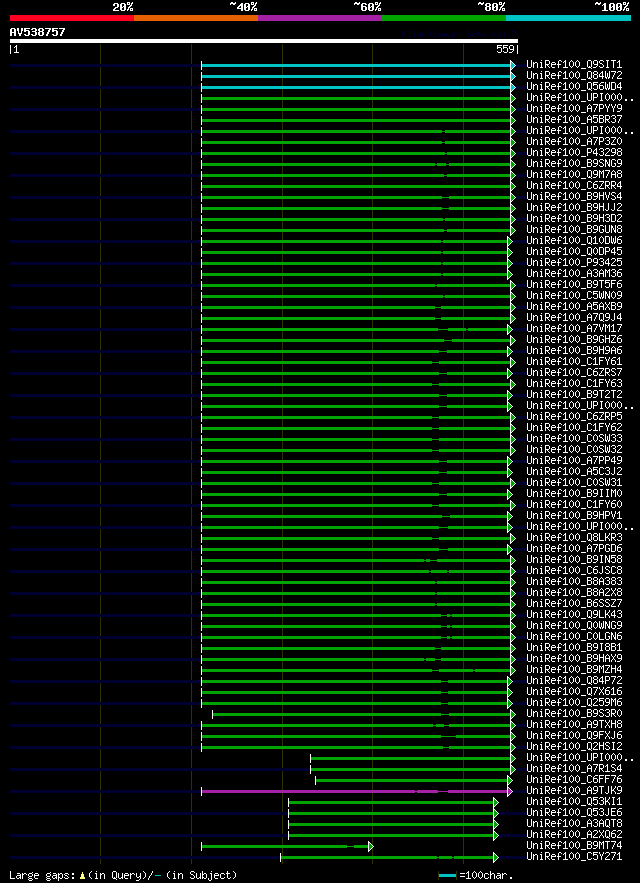Click the yellow large-gap marker in the legend
Screen dimensions: 640x883
(82, 876)
